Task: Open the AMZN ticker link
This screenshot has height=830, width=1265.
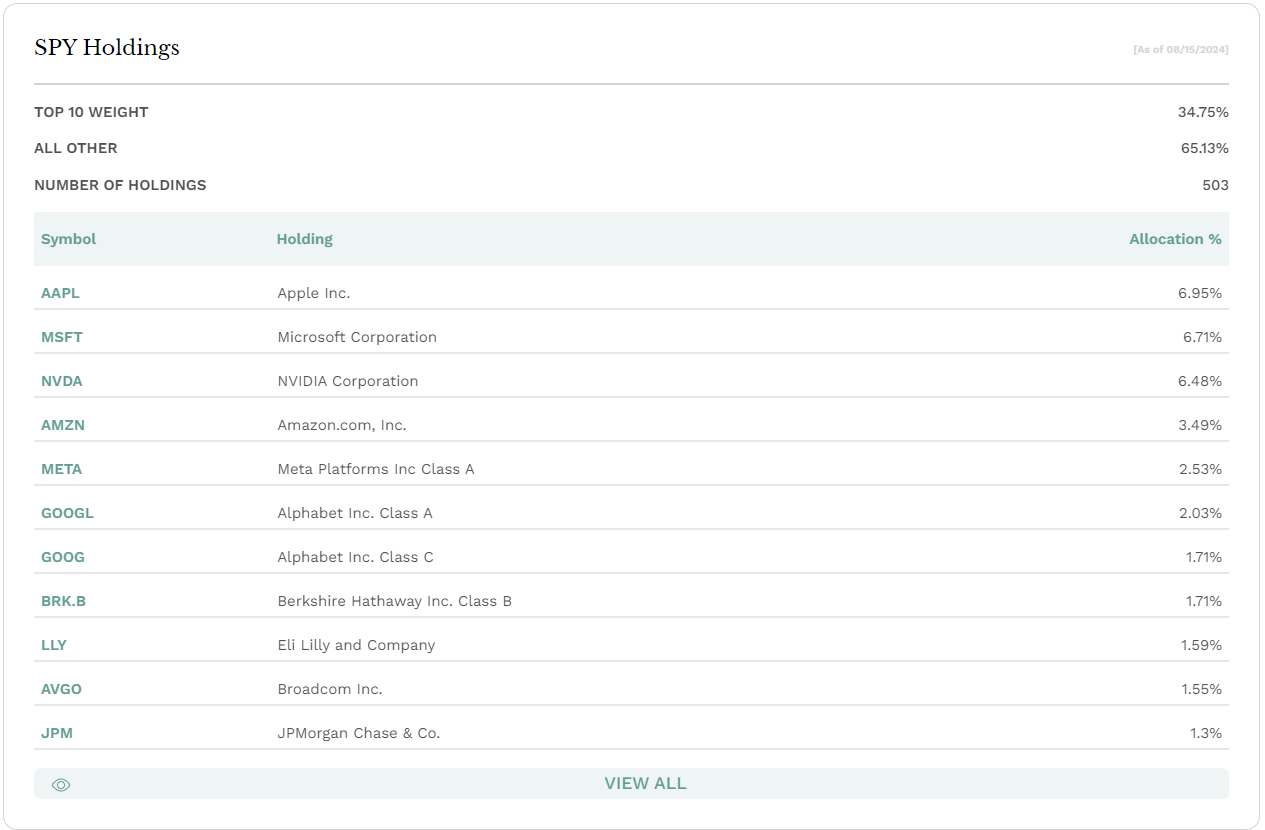Action: (63, 425)
